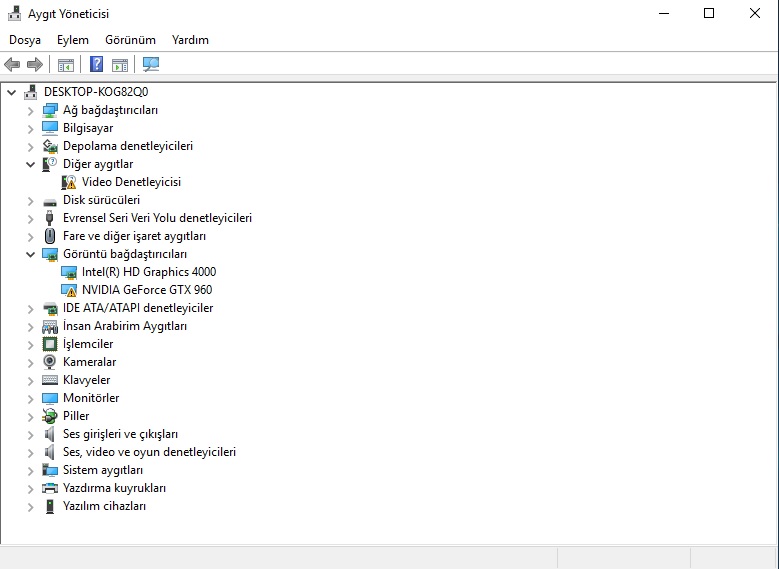
Task: Click the İşlemciler processor chip icon
Action: (50, 344)
